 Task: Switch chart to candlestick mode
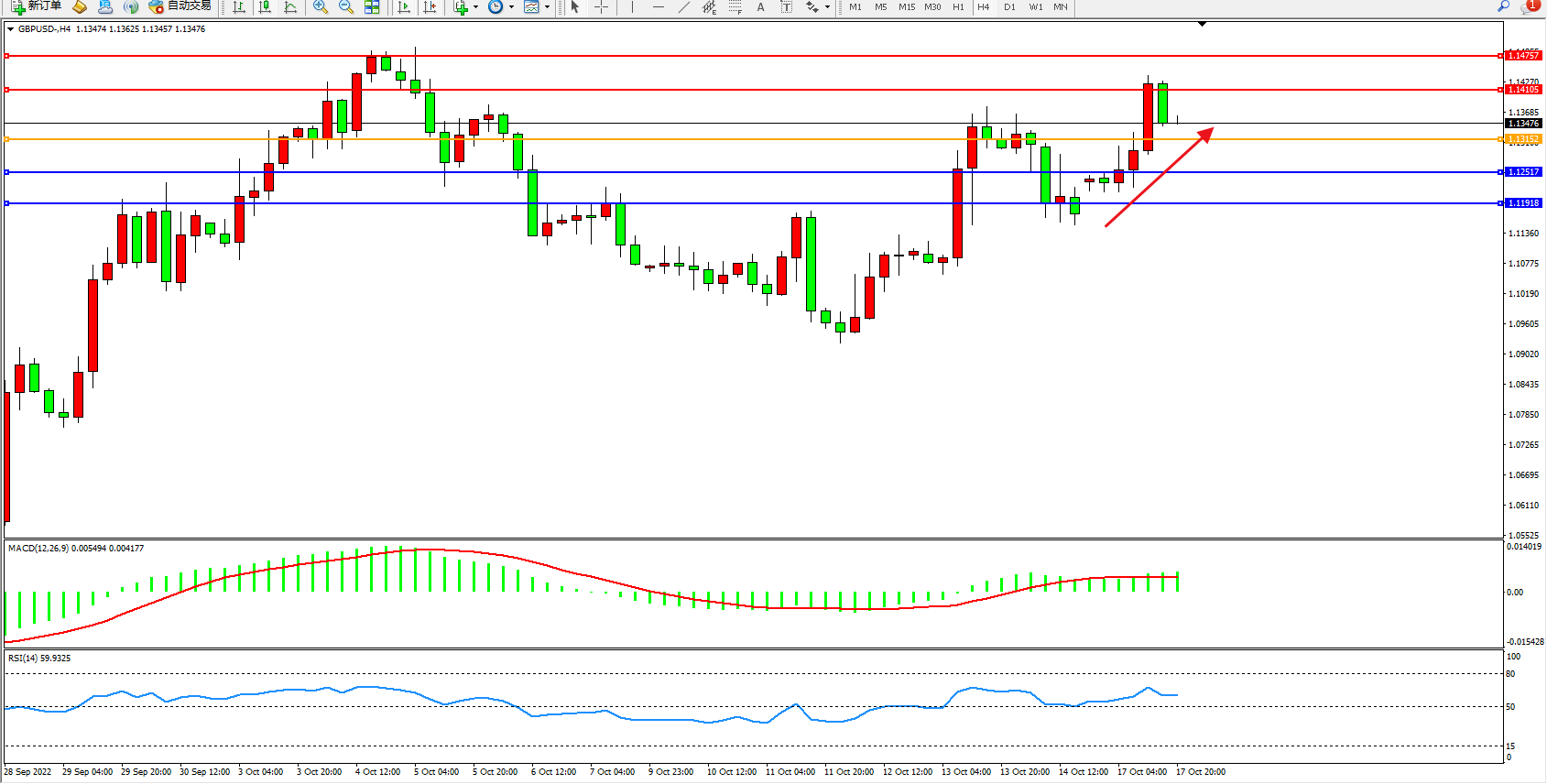[265, 6]
